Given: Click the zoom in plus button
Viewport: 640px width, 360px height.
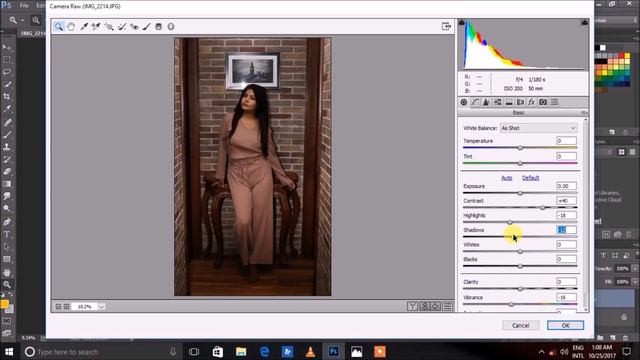Looking at the screenshot, I should (x=67, y=307).
